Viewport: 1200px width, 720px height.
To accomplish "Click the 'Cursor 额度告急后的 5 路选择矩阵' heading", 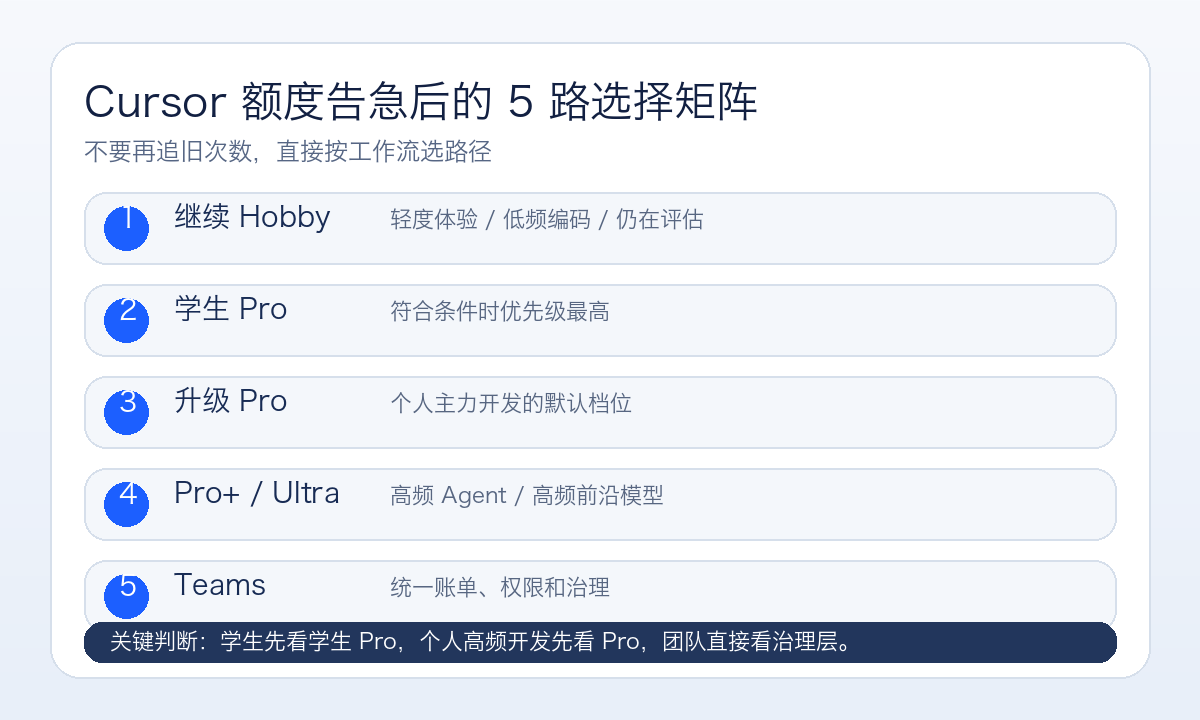I will 421,102.
